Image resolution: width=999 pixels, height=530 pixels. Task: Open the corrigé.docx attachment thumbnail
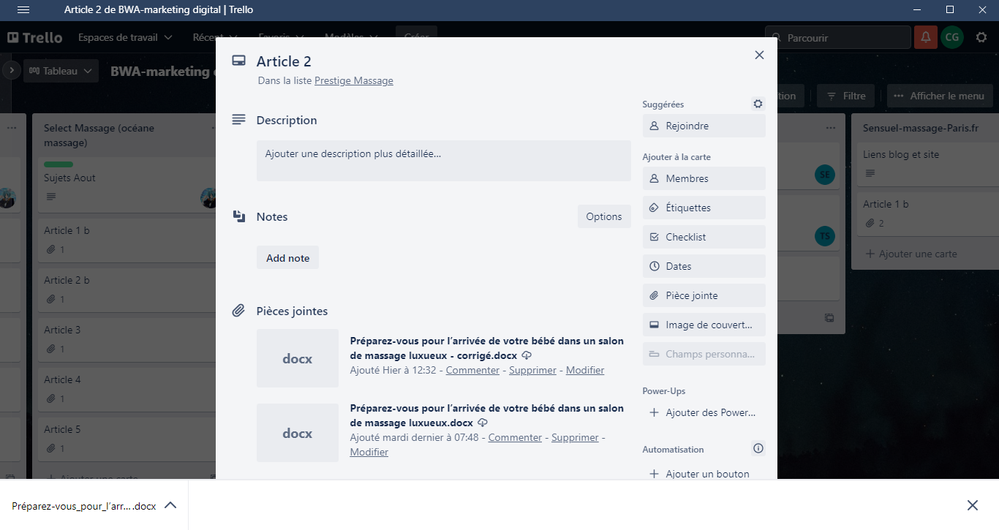pos(298,359)
